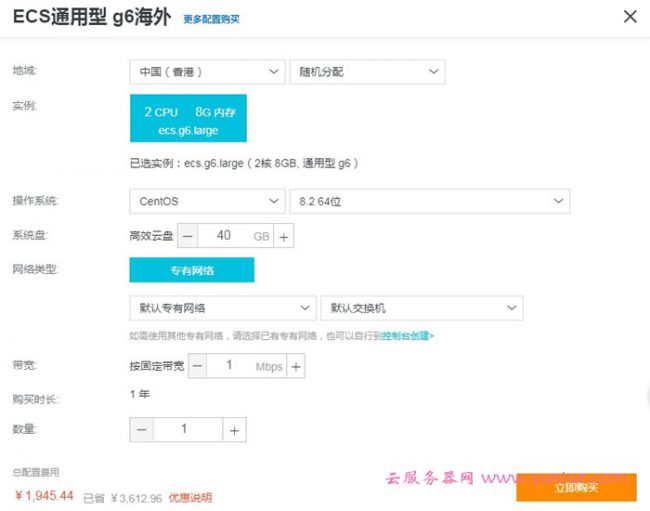Increase bandwidth with plus button
The image size is (650, 511).
(x=295, y=367)
